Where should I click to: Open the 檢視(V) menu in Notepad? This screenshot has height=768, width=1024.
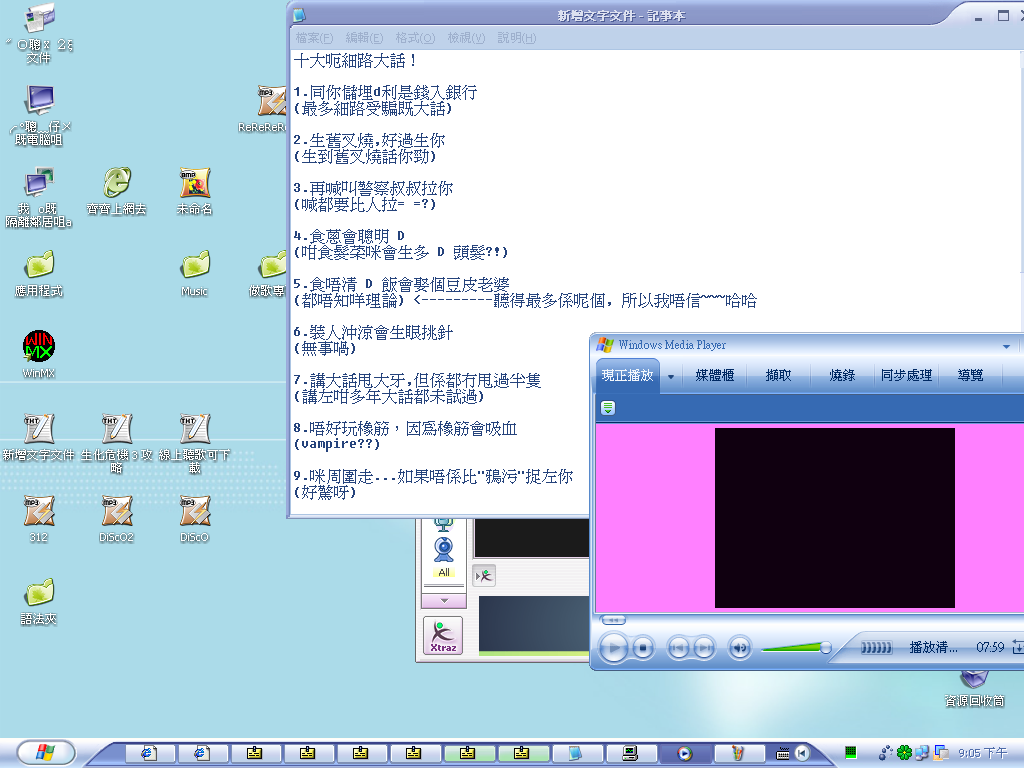point(466,38)
